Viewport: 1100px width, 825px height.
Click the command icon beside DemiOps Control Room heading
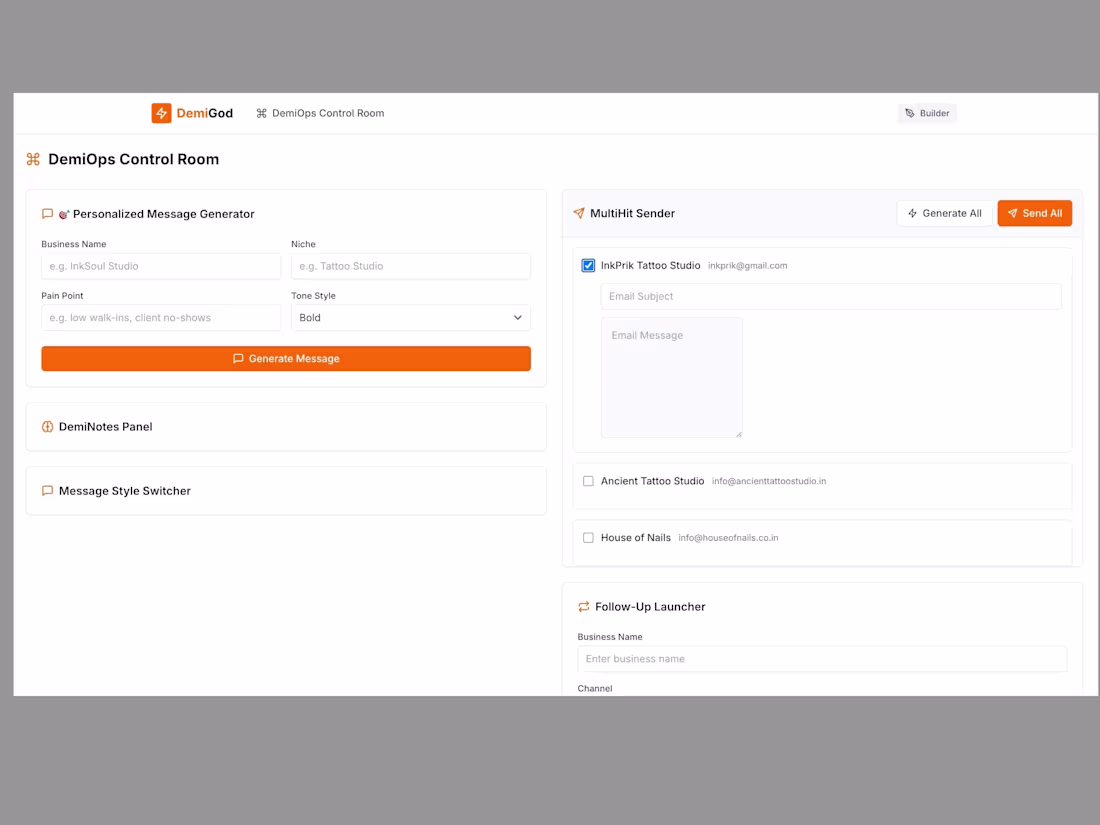(x=33, y=159)
